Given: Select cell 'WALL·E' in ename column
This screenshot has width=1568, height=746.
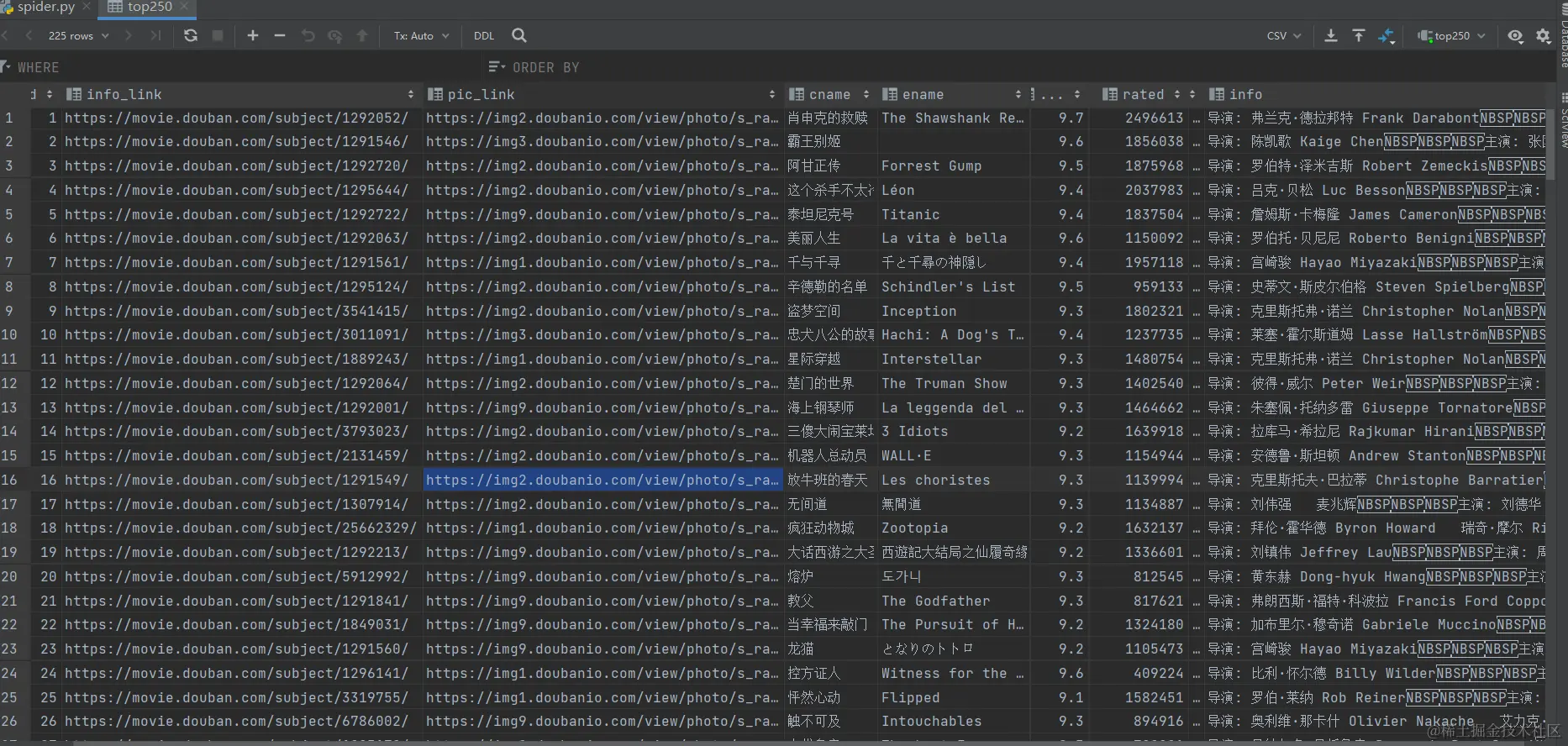Looking at the screenshot, I should point(953,455).
